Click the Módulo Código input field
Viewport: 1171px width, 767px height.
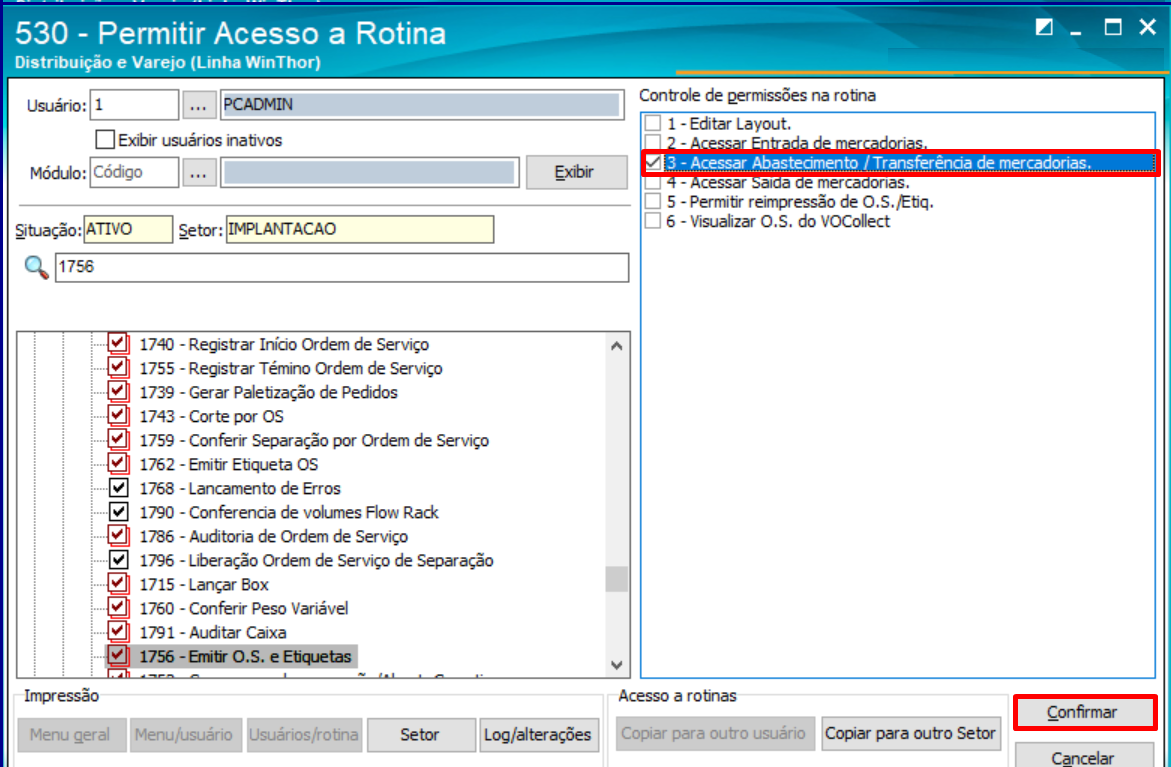[x=134, y=173]
